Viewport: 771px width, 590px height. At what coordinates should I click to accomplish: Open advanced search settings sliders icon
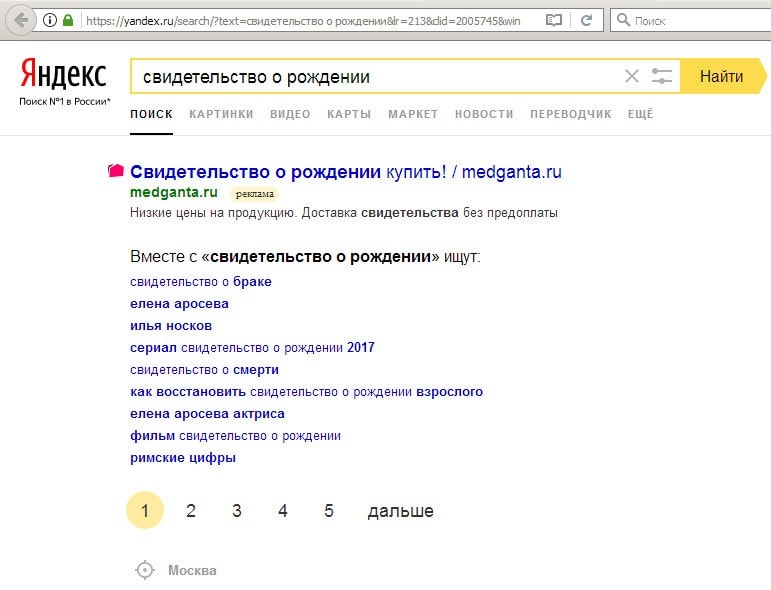coord(661,76)
